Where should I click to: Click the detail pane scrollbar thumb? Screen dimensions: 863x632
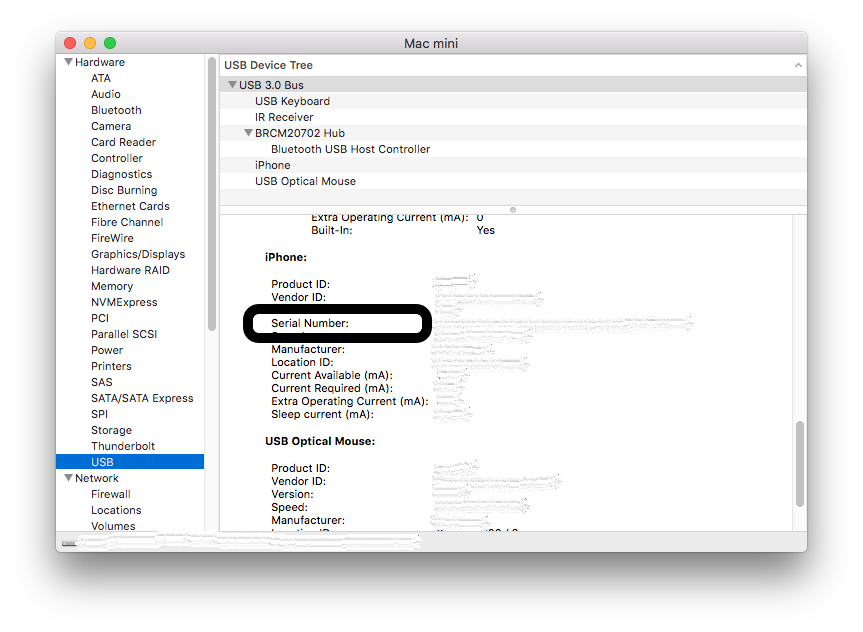pos(800,464)
